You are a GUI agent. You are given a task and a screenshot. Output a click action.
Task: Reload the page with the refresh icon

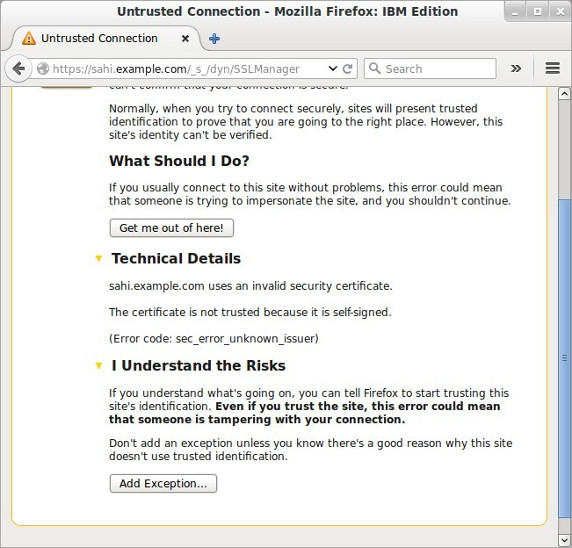pos(348,69)
